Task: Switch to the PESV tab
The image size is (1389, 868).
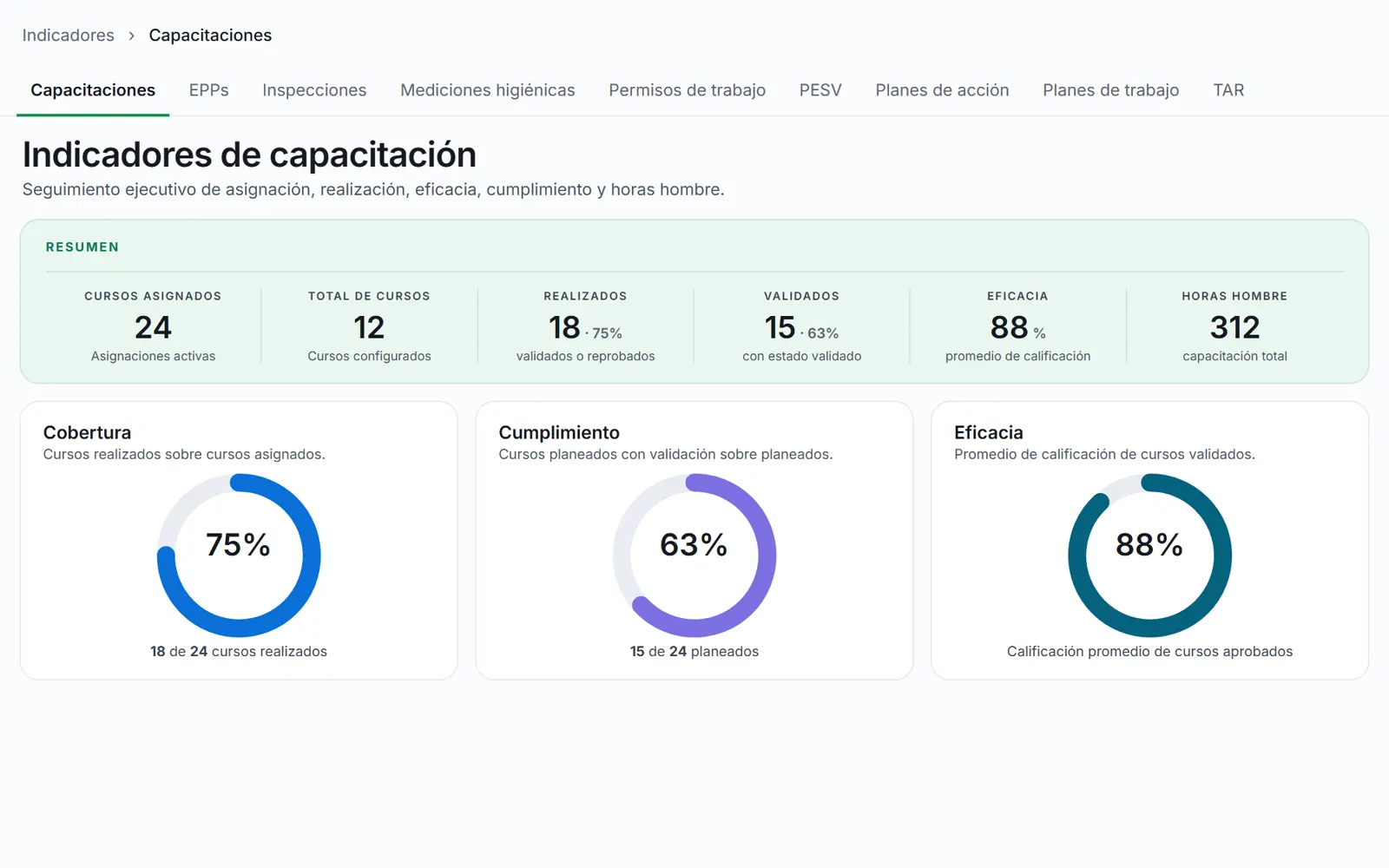Action: click(x=820, y=90)
